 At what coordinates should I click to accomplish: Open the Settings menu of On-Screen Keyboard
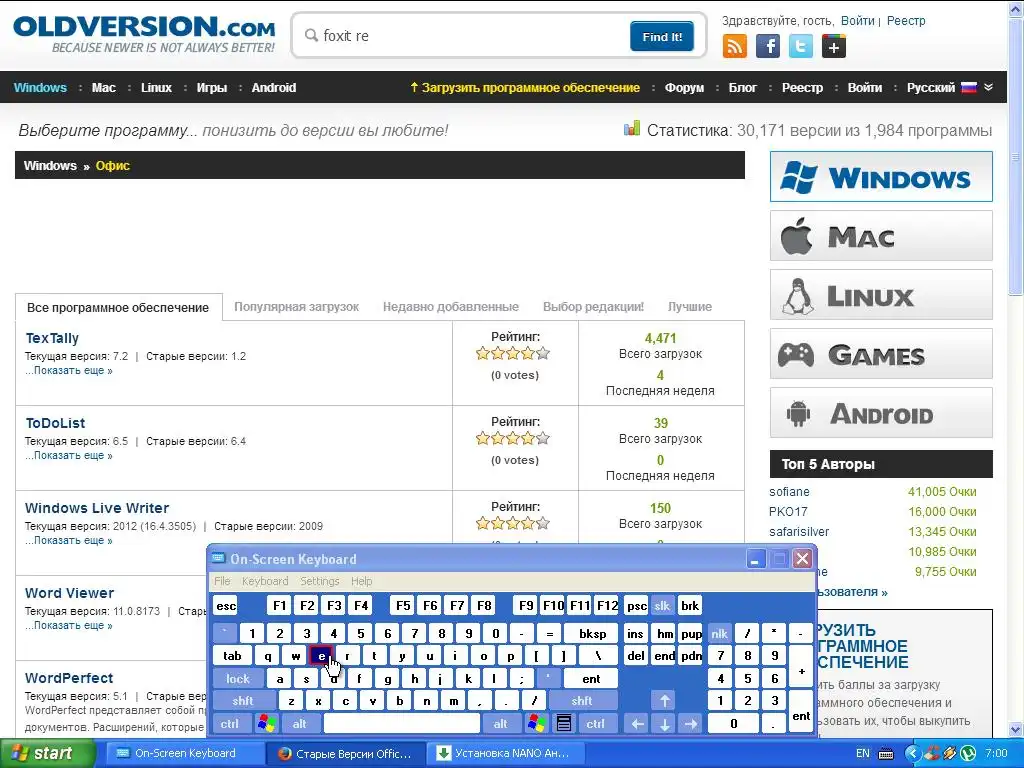coord(319,581)
